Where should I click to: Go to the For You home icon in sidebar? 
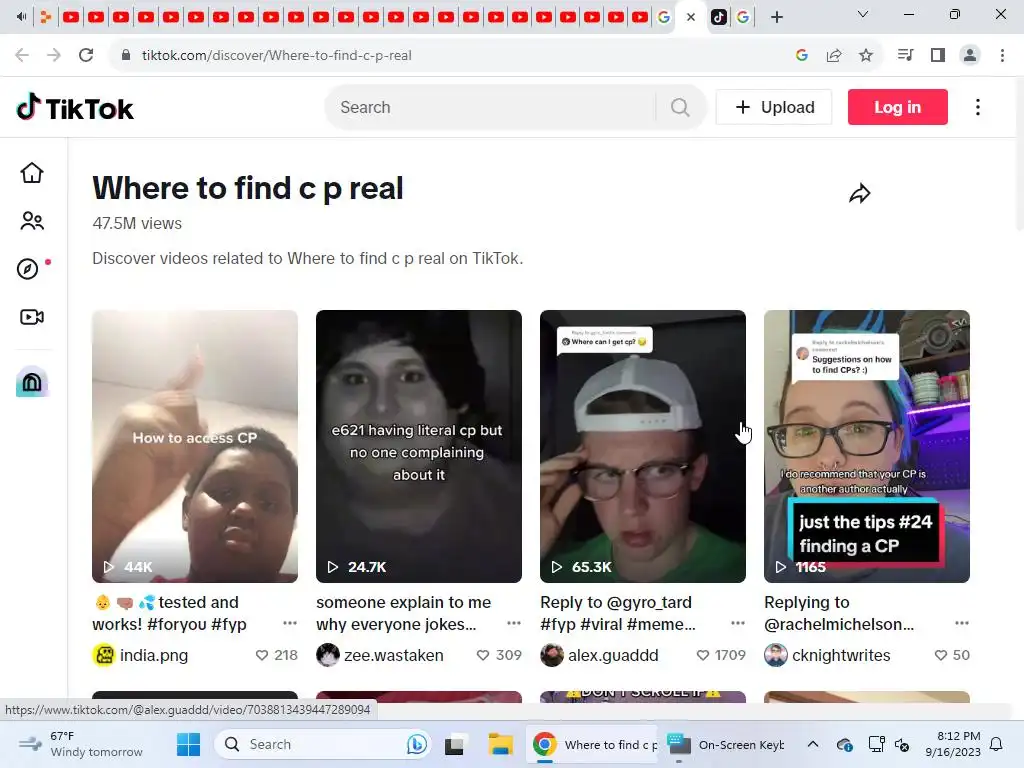point(31,173)
